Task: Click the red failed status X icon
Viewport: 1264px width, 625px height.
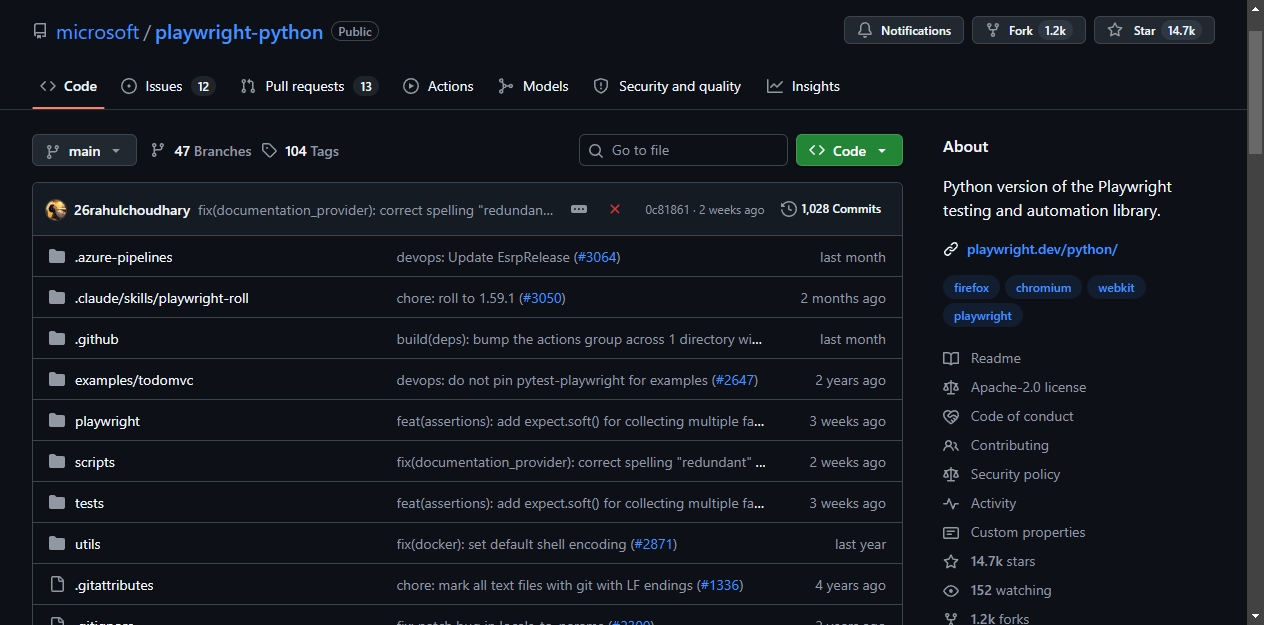Action: pos(615,209)
